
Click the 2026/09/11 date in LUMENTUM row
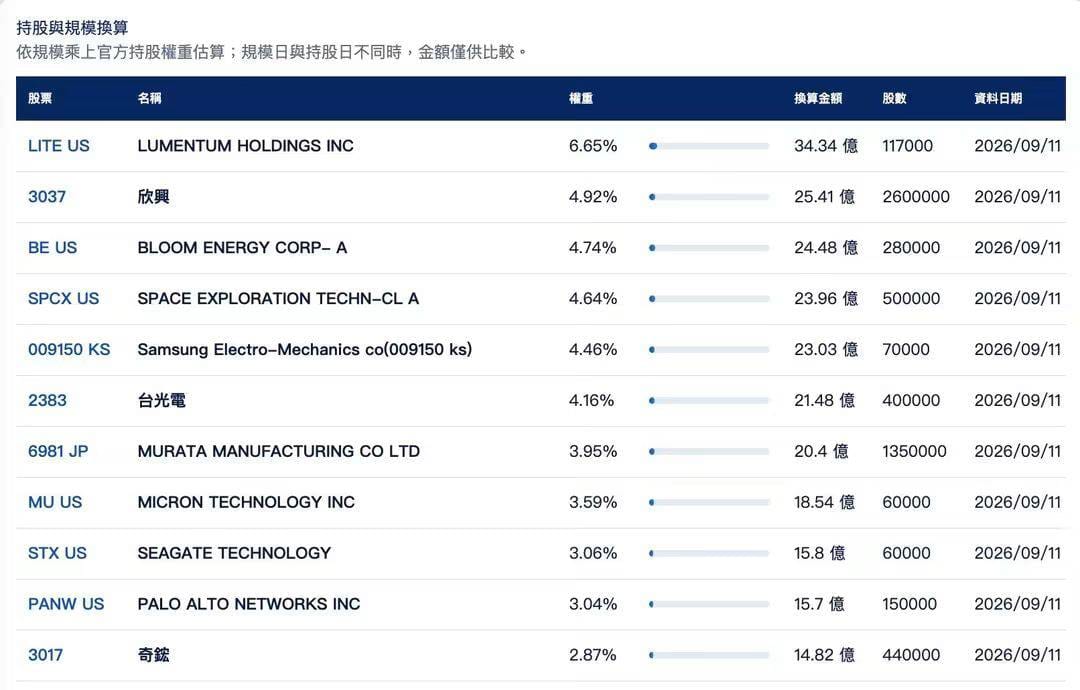pos(1017,146)
